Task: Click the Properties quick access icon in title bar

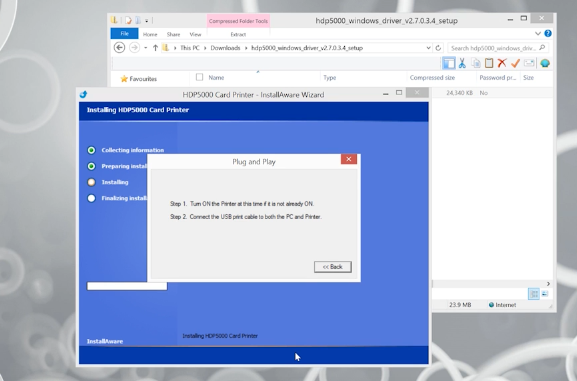Action: pos(128,20)
